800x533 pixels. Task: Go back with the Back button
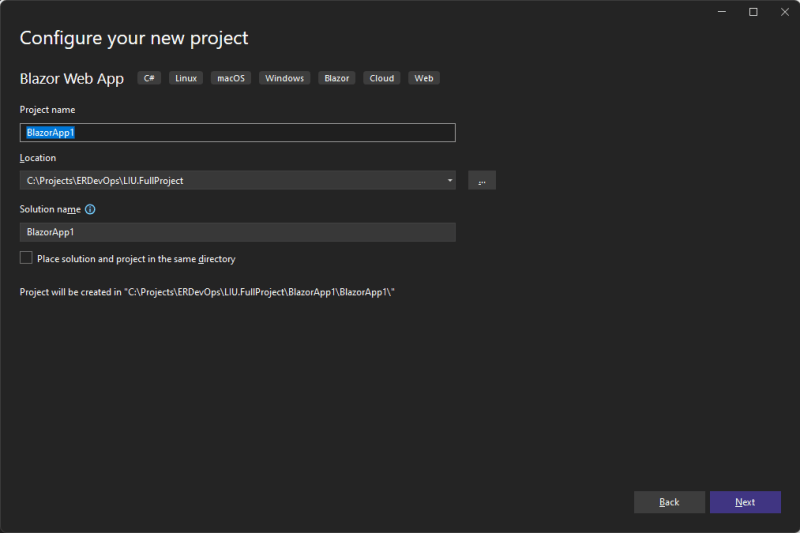669,502
